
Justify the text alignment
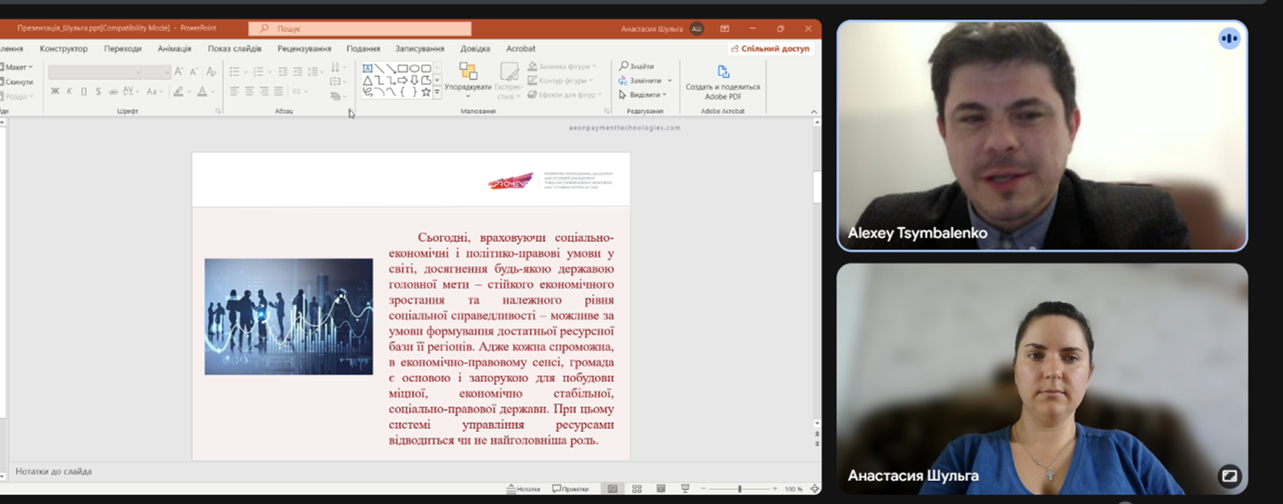(x=279, y=91)
